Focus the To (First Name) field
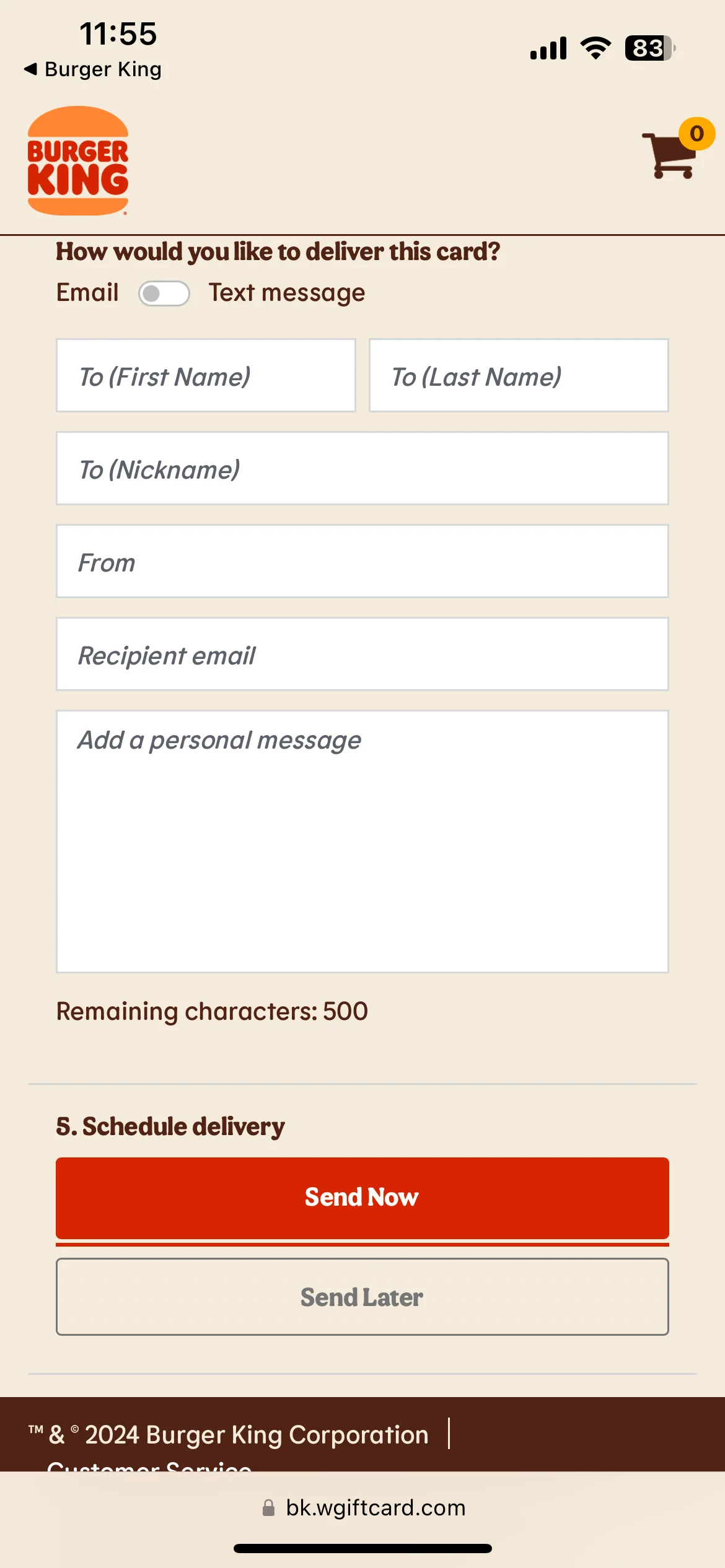This screenshot has width=725, height=1568. (x=206, y=375)
